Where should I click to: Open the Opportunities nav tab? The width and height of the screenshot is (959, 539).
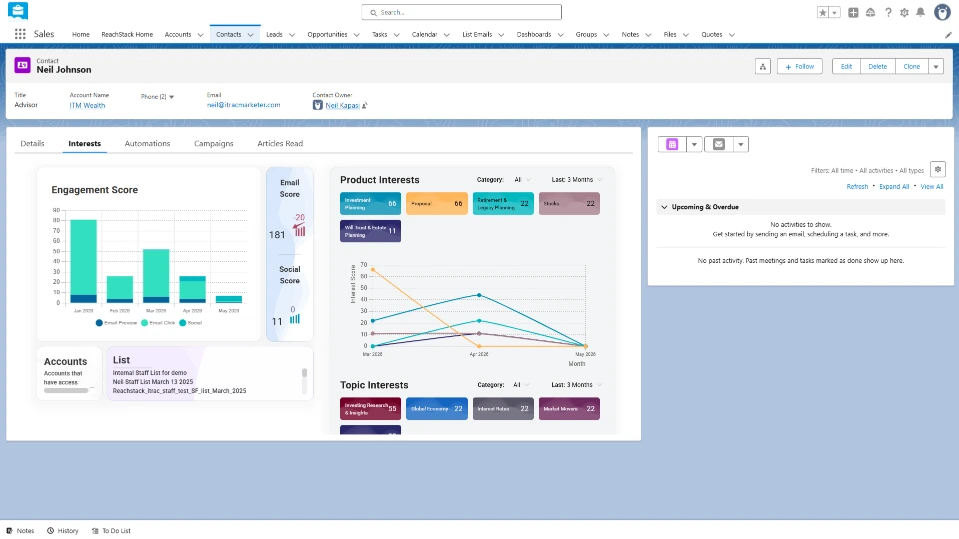click(327, 35)
